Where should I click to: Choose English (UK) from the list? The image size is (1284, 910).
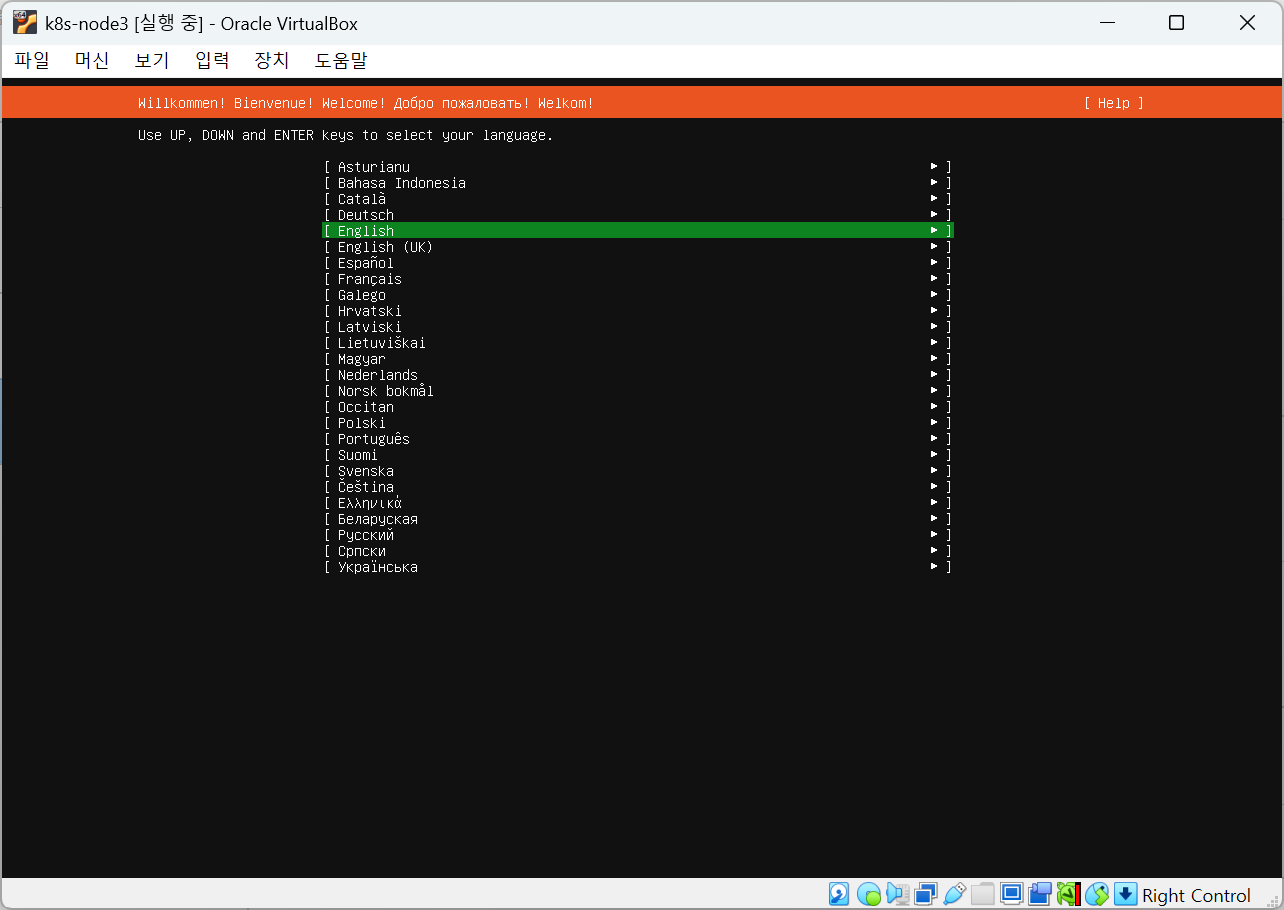(638, 247)
